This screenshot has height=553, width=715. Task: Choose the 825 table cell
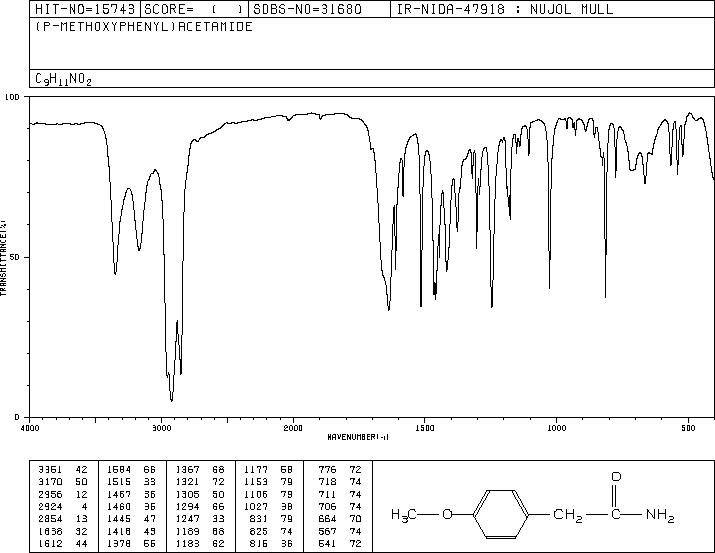[259, 531]
